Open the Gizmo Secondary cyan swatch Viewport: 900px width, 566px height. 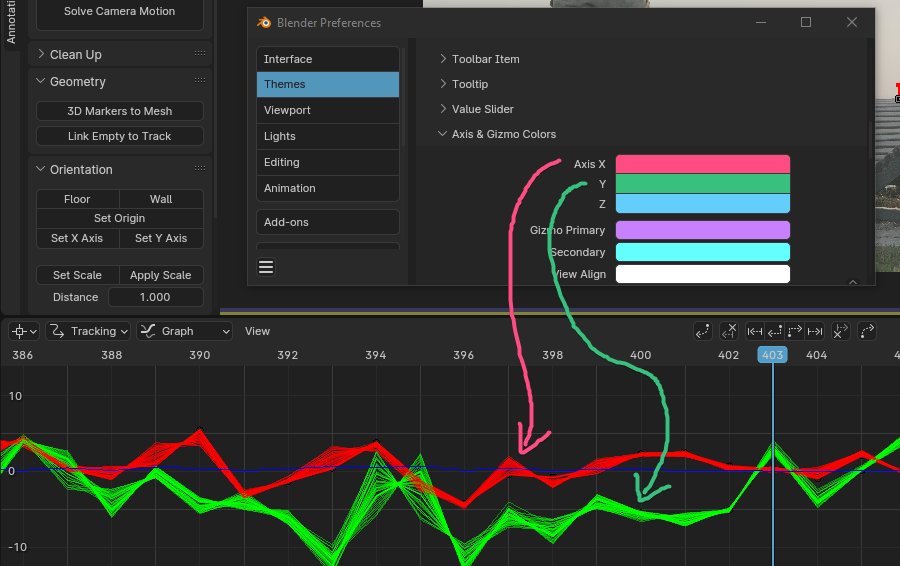(703, 252)
